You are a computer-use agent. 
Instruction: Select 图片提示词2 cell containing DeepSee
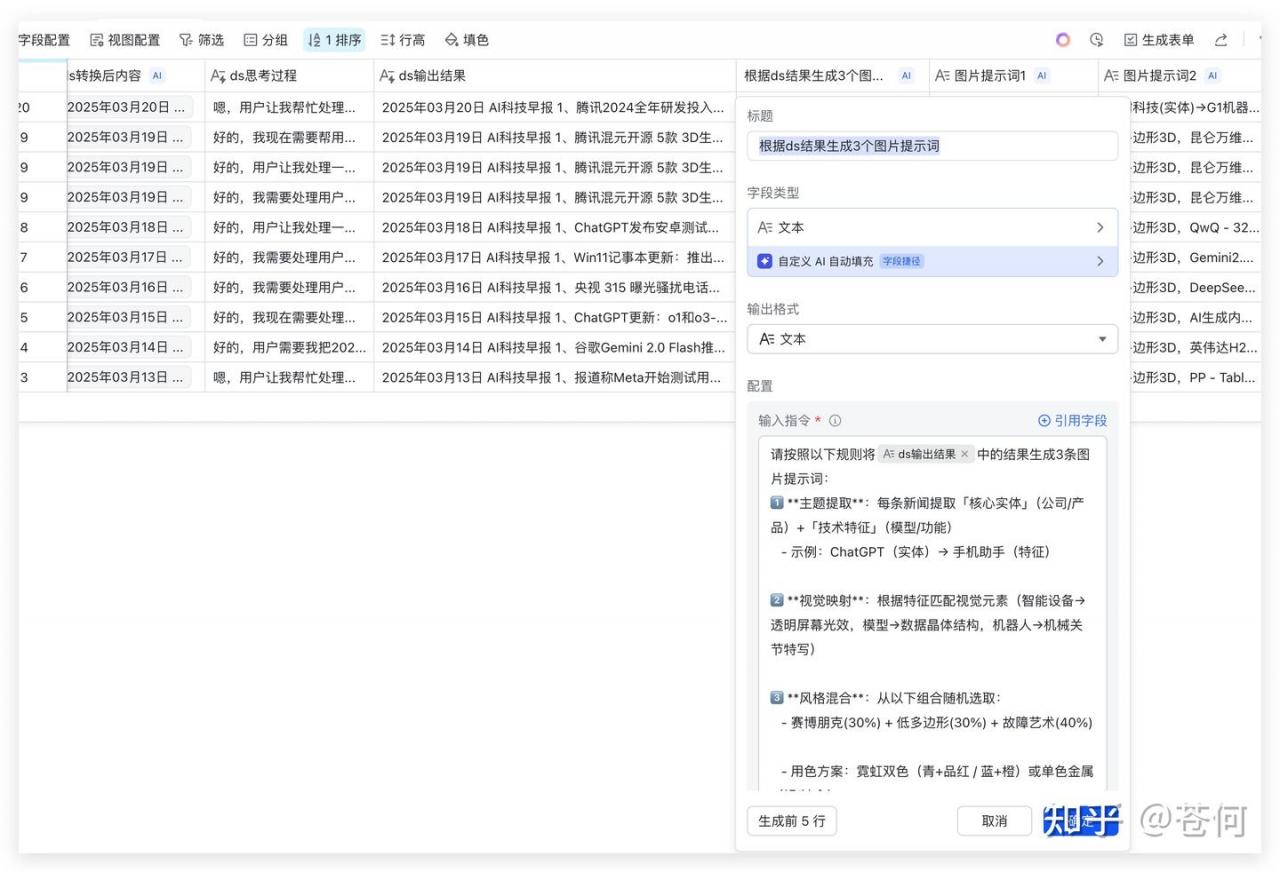click(1195, 287)
